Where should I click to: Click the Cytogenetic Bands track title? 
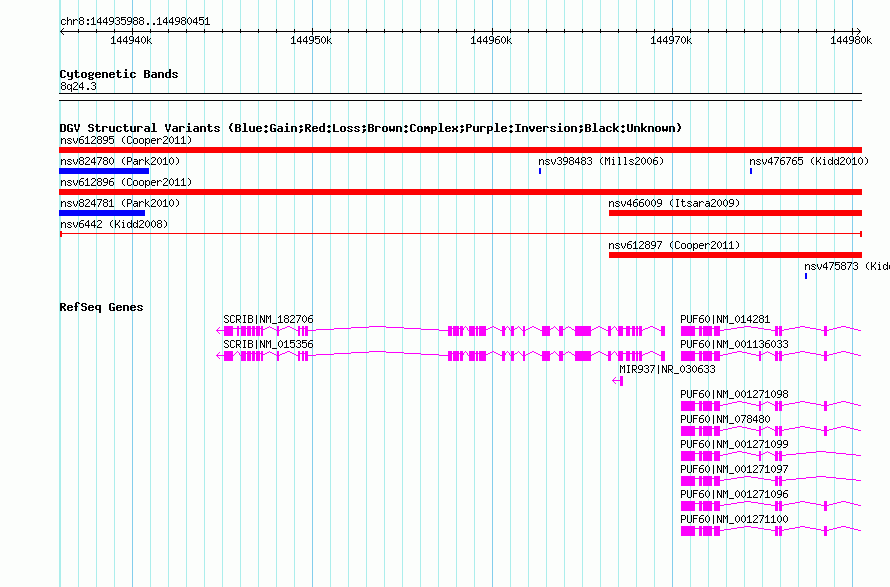[119, 74]
